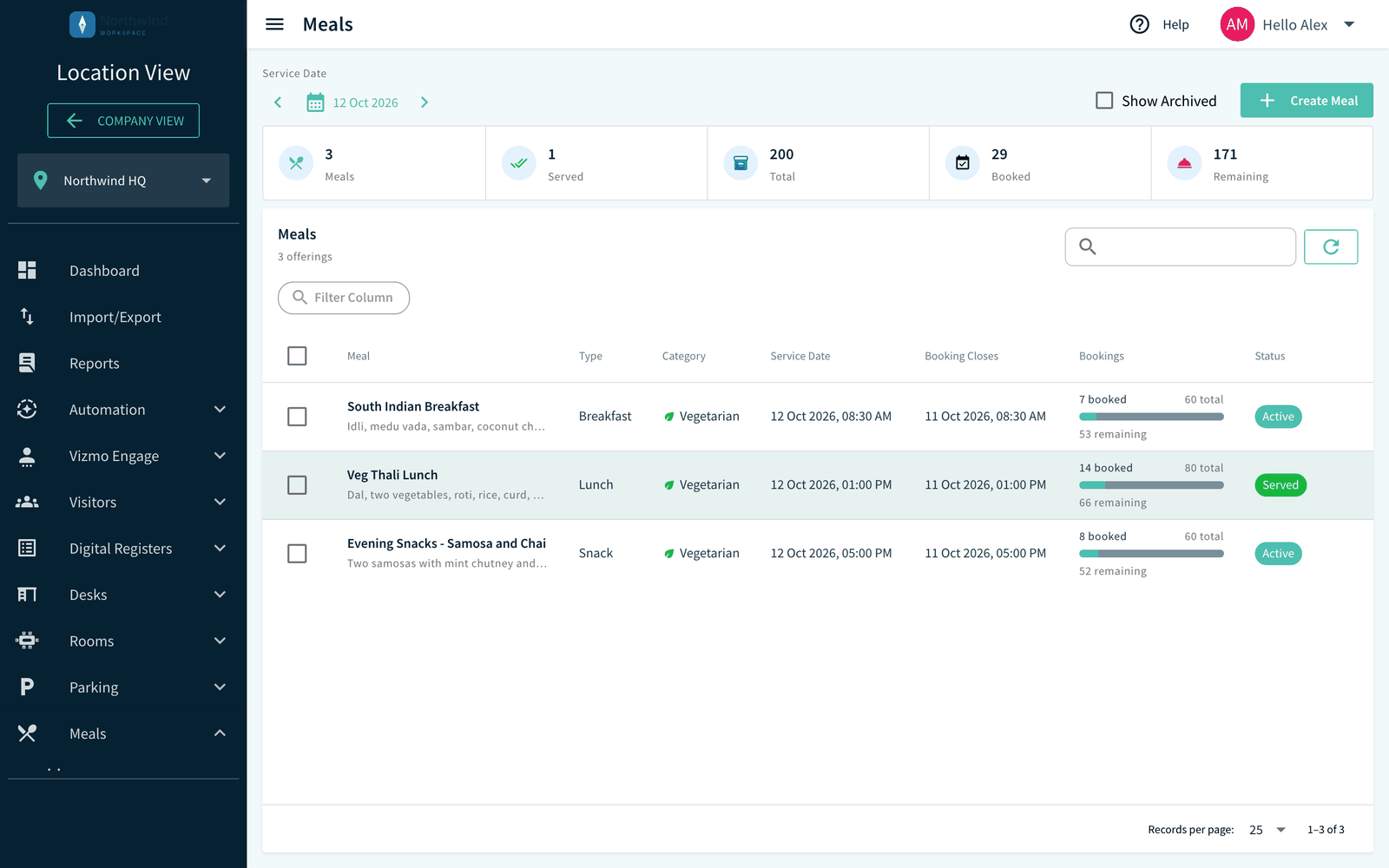The width and height of the screenshot is (1389, 868).
Task: Click the Remaining stat icon
Action: (x=1184, y=163)
